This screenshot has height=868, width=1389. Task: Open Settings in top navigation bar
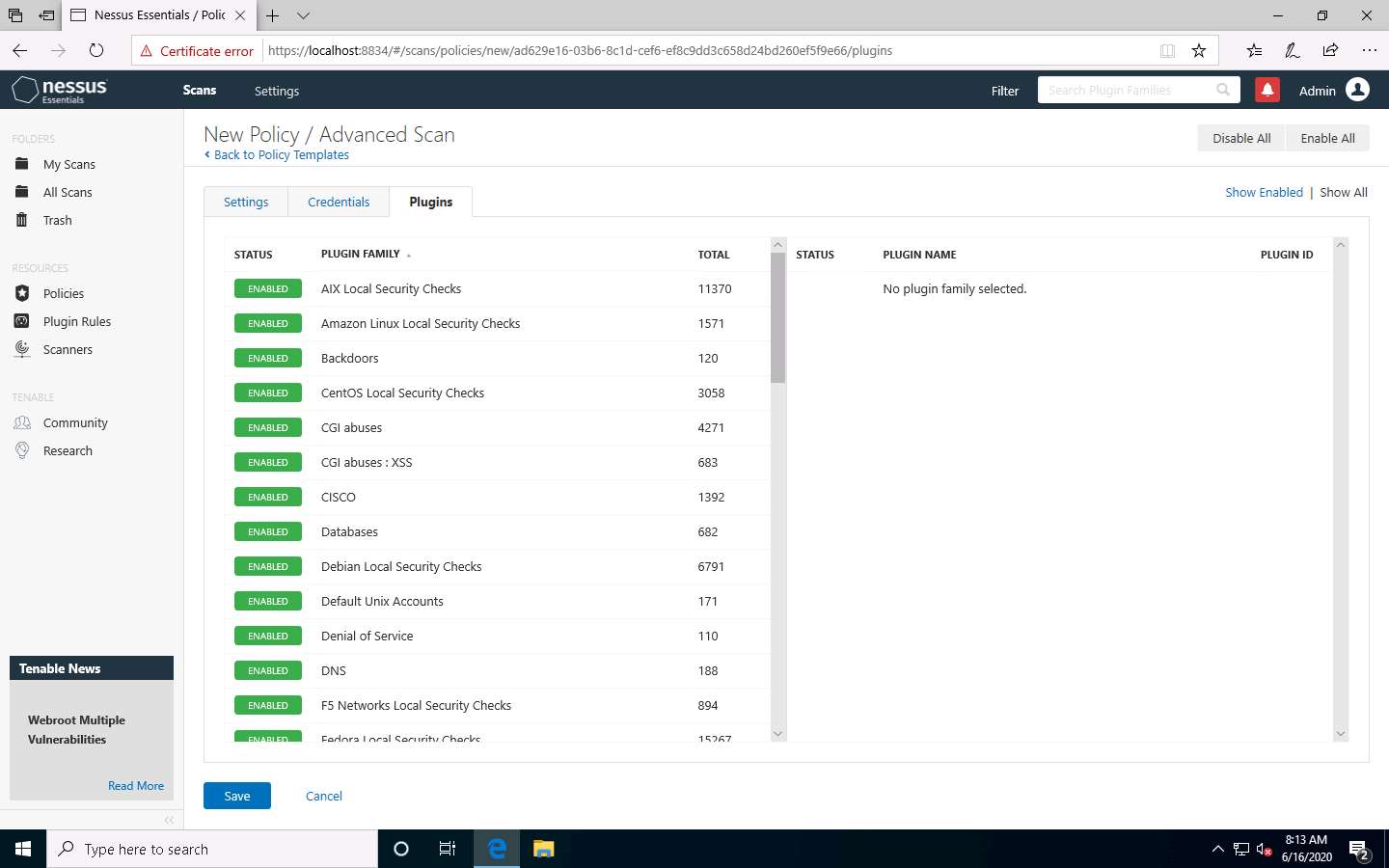pyautogui.click(x=277, y=91)
